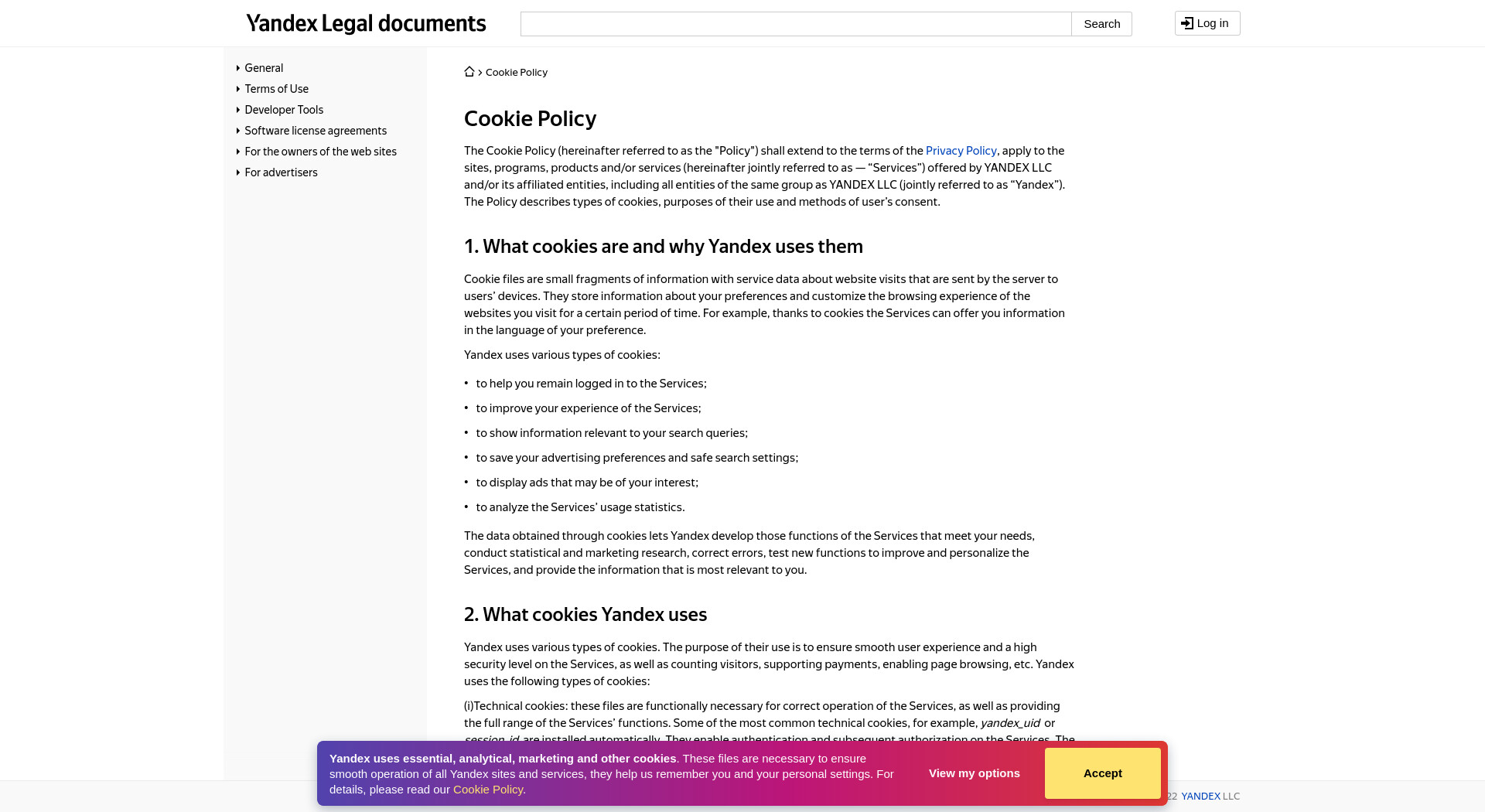Select For advertisers in the sidebar
Image resolution: width=1485 pixels, height=812 pixels.
click(x=281, y=172)
